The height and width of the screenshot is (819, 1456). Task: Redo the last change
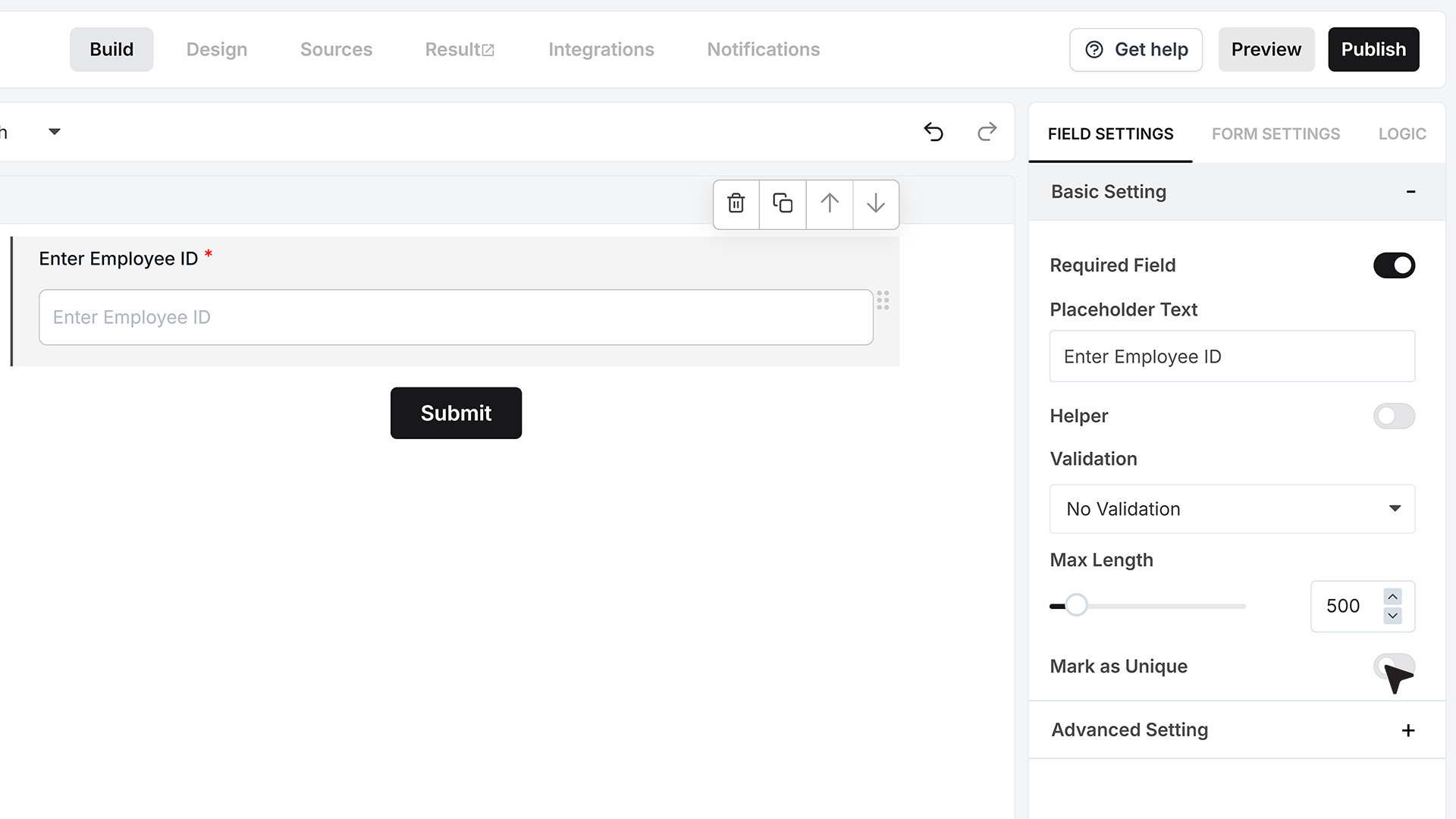pyautogui.click(x=987, y=132)
